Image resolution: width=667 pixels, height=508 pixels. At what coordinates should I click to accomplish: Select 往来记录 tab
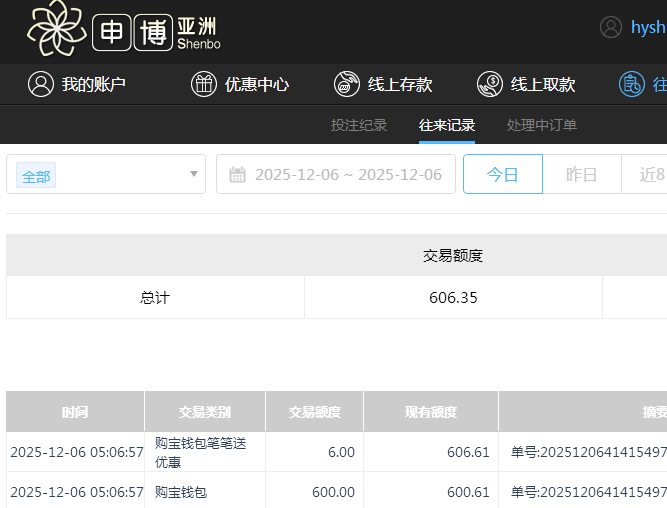point(447,125)
